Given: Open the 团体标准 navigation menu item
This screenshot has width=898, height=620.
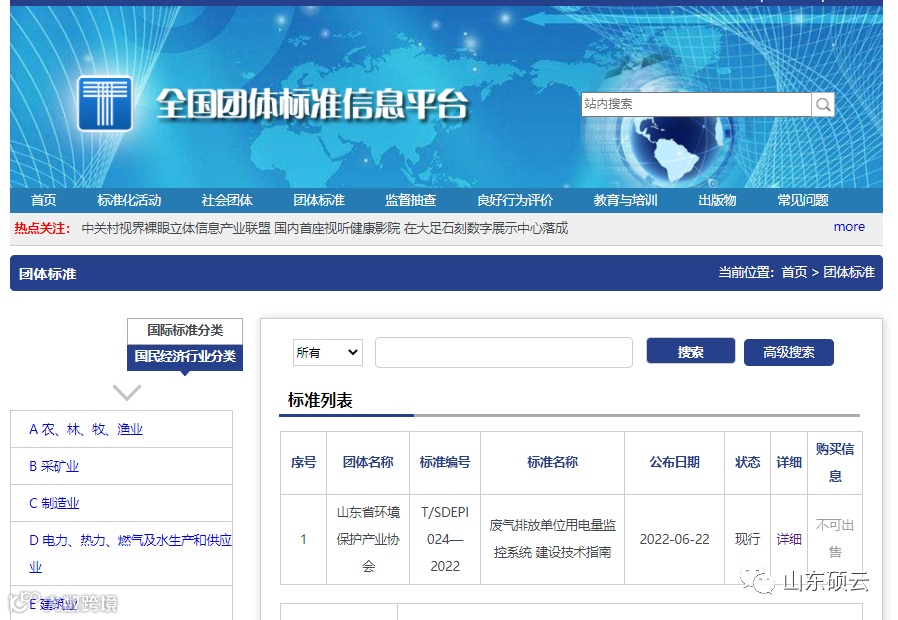Looking at the screenshot, I should (x=319, y=200).
